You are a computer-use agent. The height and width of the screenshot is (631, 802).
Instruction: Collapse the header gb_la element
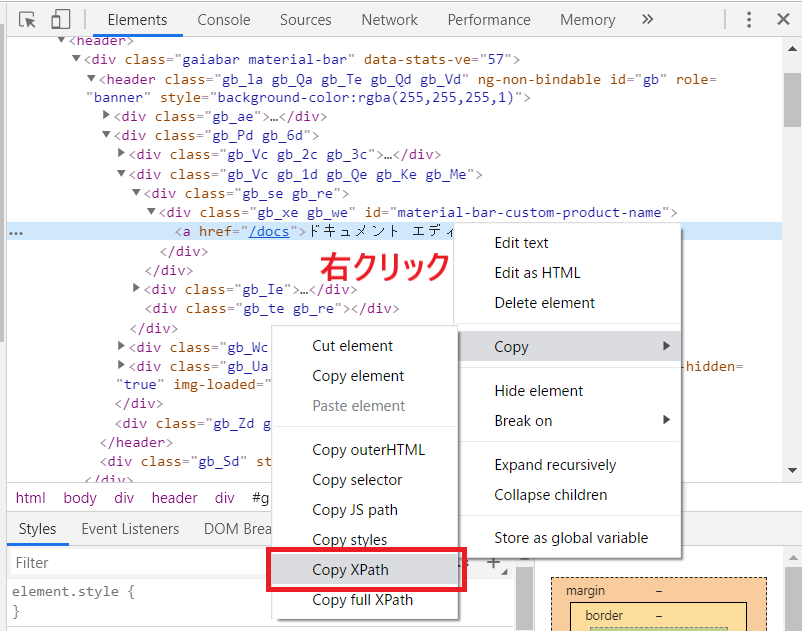tap(91, 78)
